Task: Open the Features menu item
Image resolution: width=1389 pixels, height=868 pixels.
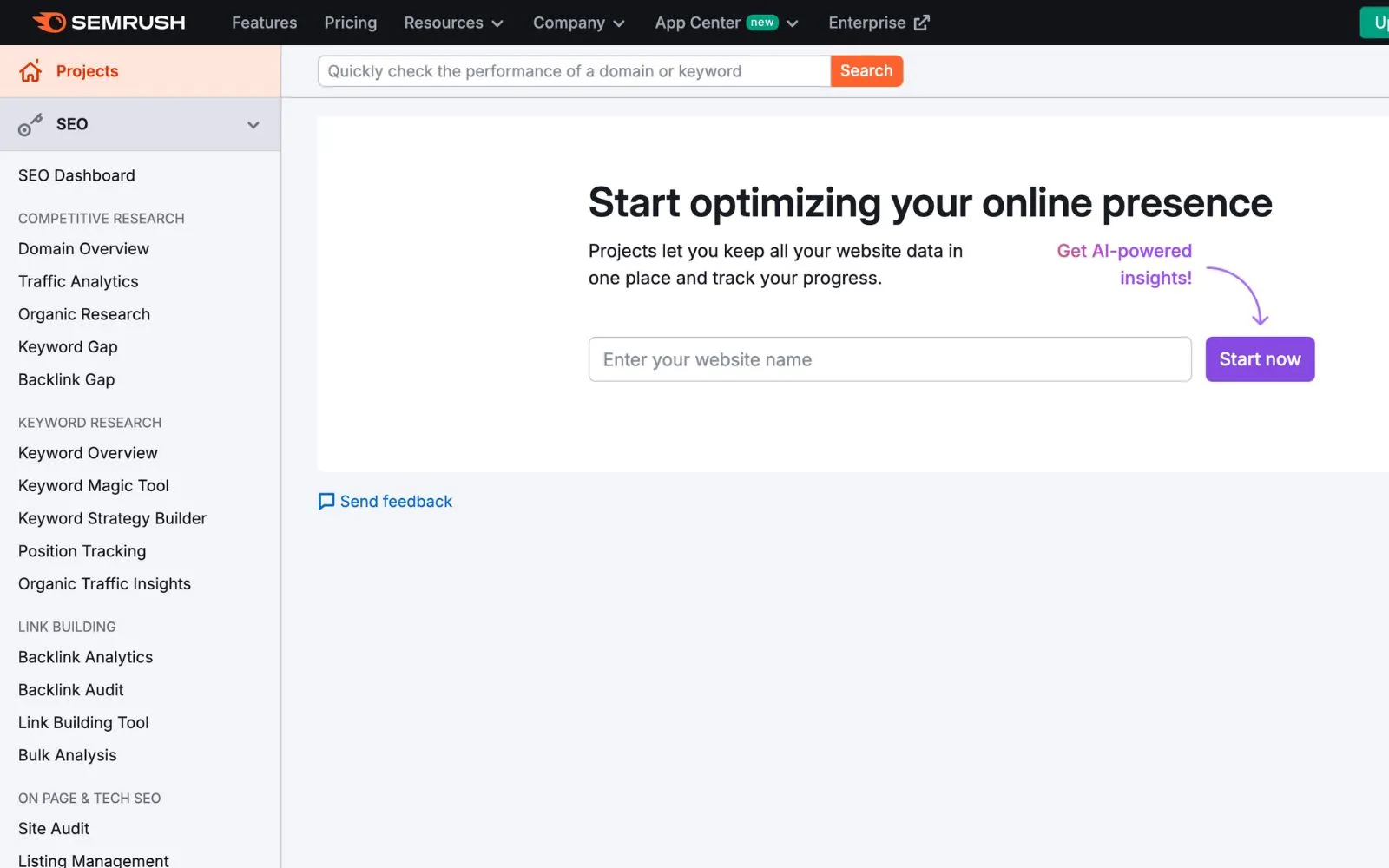Action: [264, 23]
